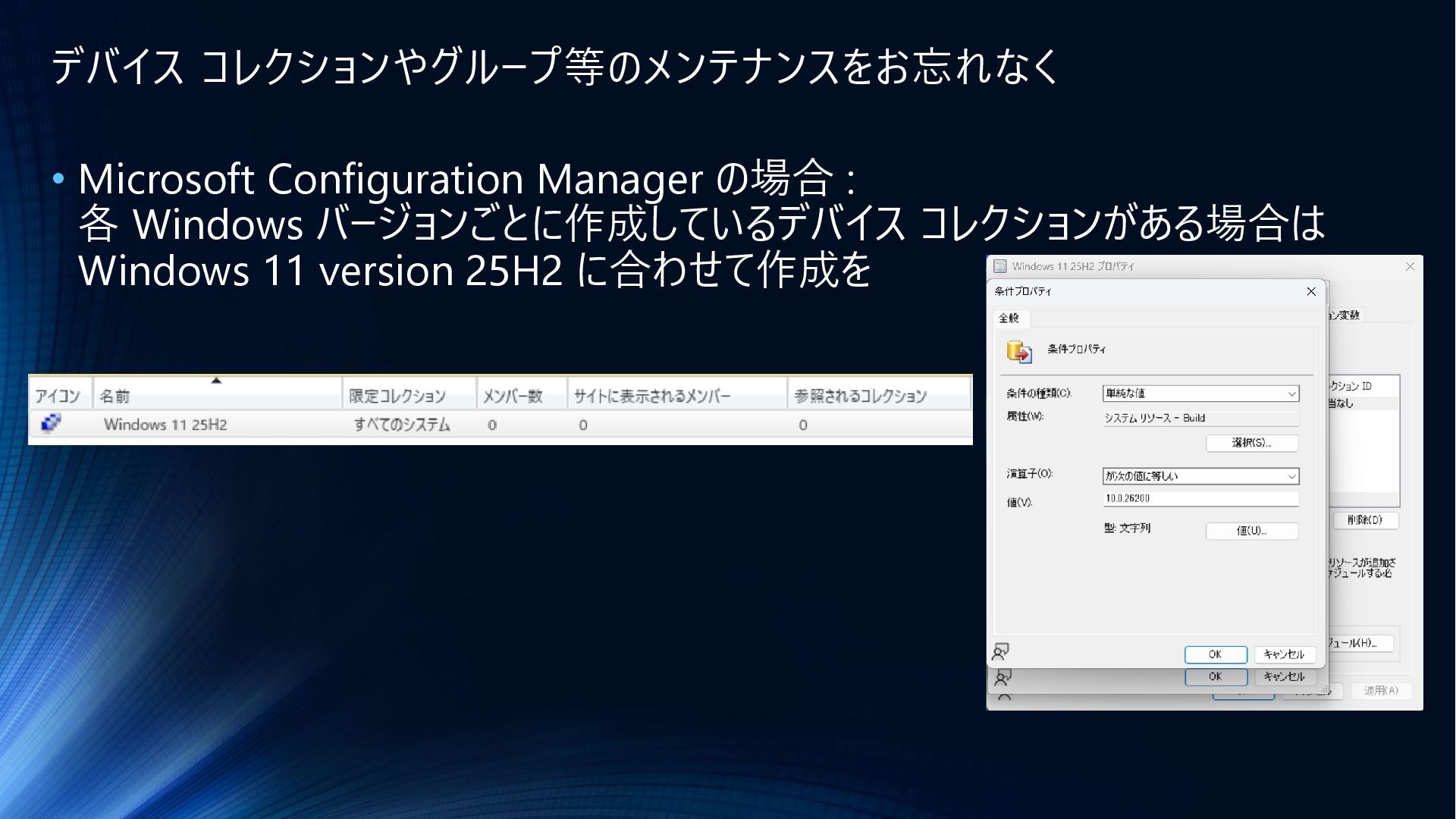Close the Windows 11 25H2 プロパティ window
This screenshot has width=1456, height=819.
click(1410, 266)
